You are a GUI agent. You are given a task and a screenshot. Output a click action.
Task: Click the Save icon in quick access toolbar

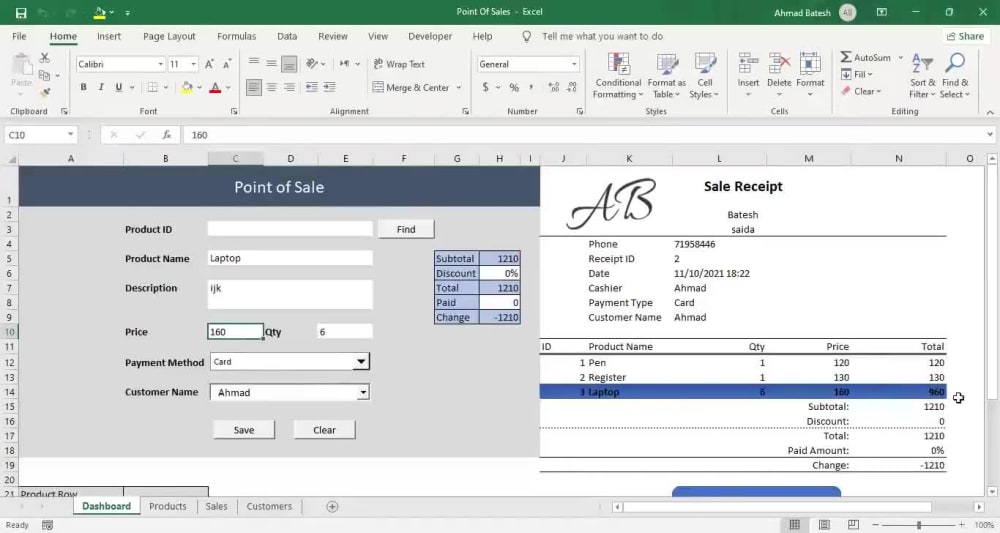point(21,12)
